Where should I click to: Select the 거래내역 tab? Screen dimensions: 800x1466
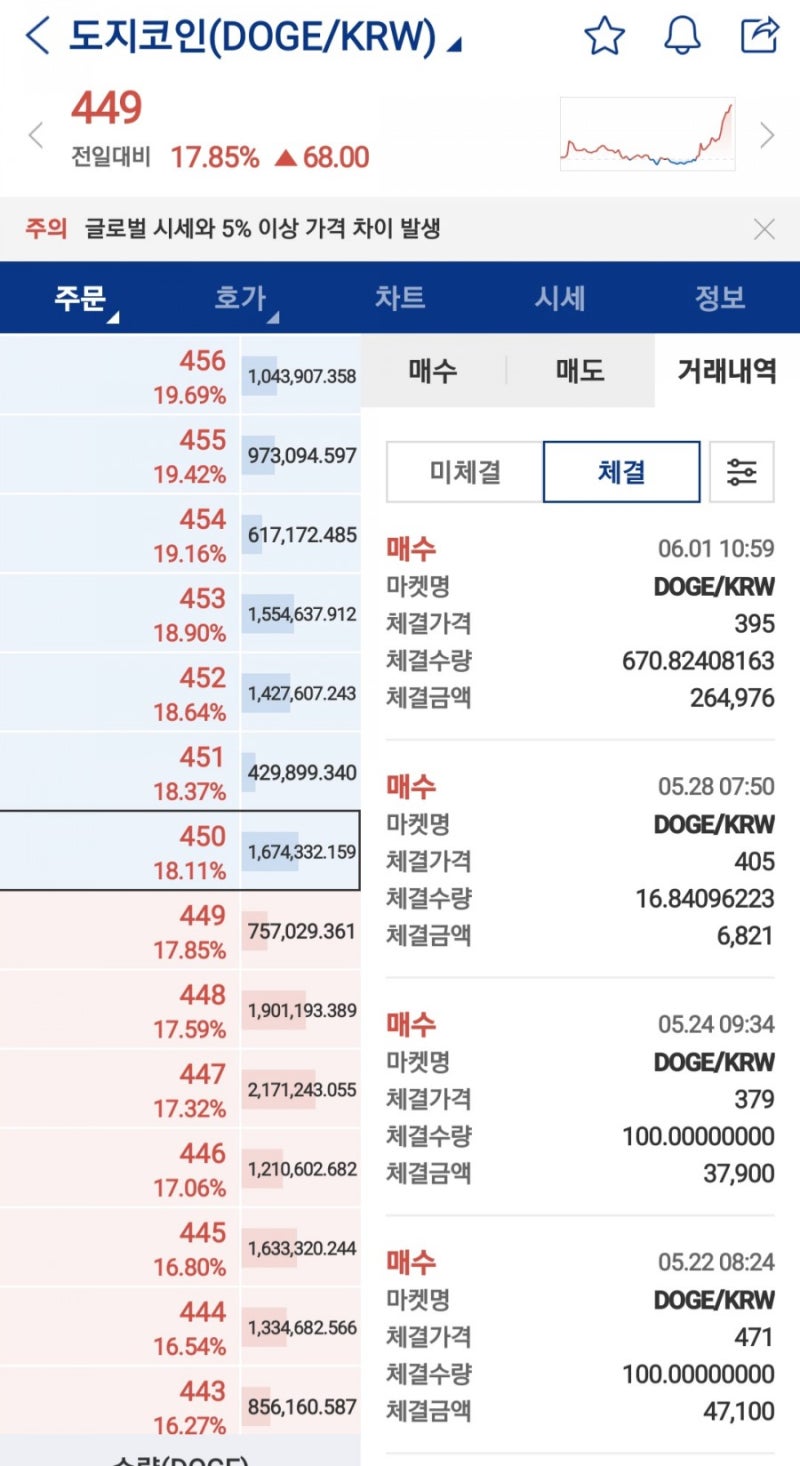727,371
